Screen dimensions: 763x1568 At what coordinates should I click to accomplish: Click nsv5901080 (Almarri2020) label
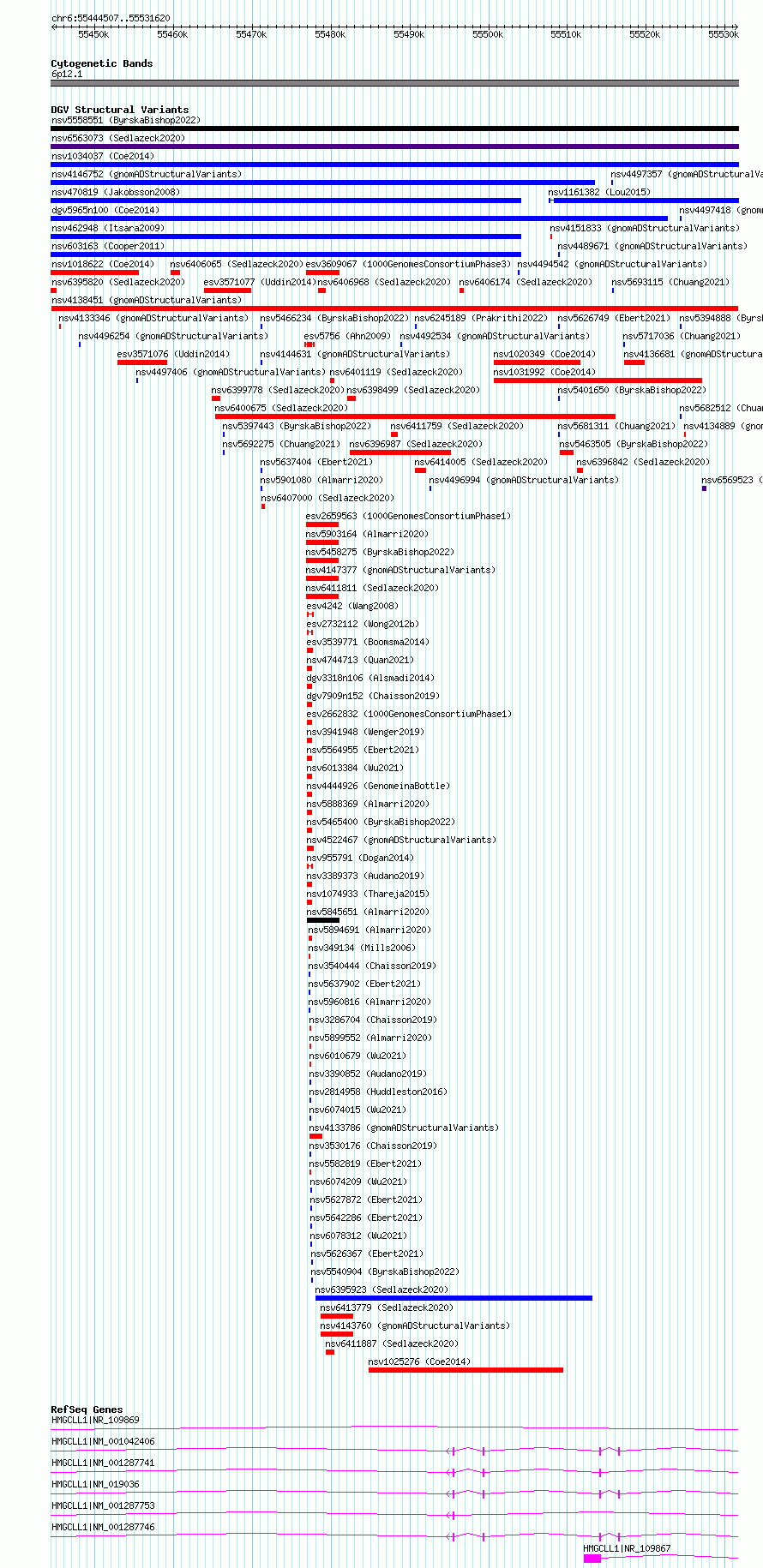click(322, 480)
